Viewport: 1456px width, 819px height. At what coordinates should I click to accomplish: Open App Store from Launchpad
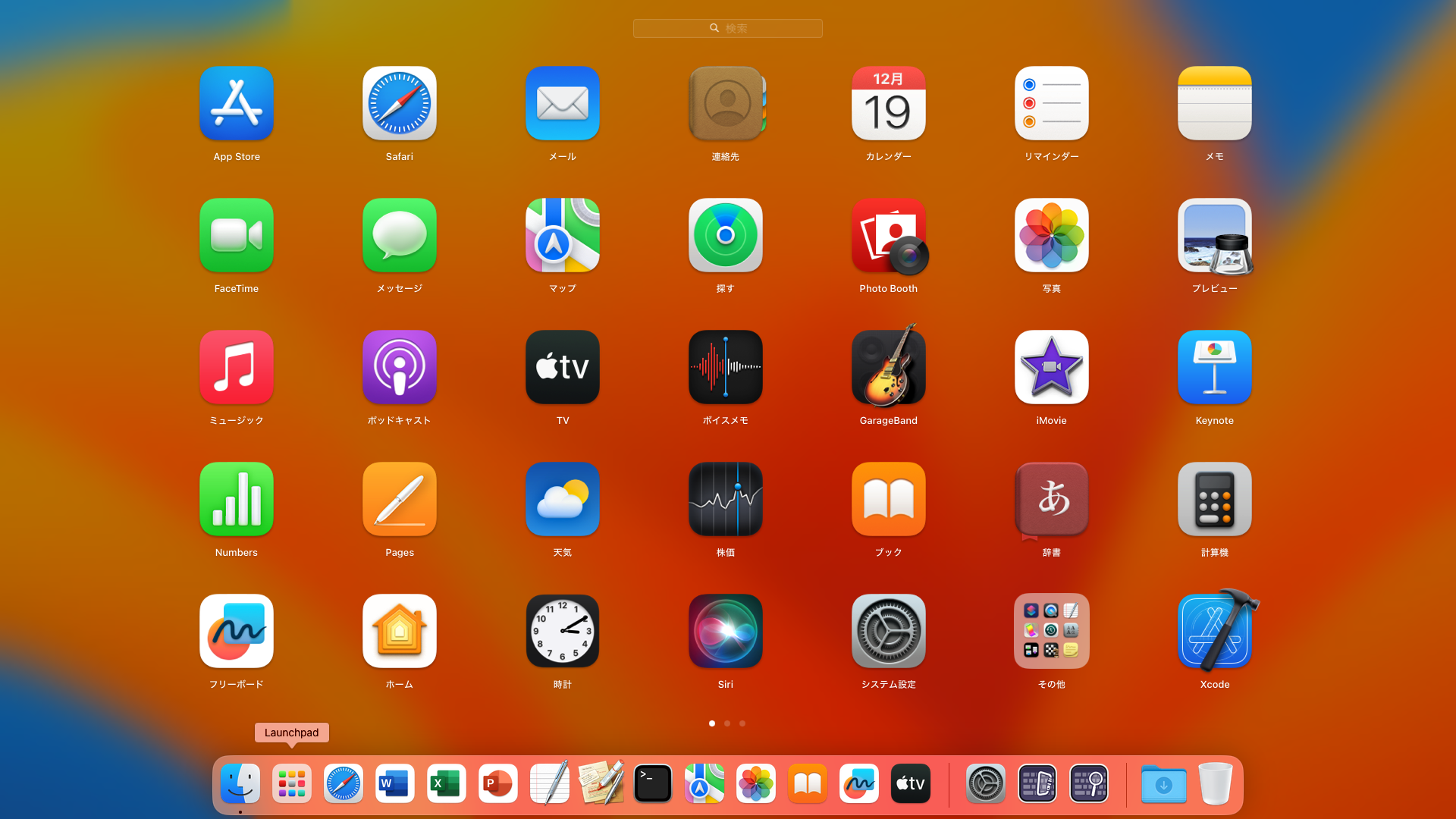(x=237, y=103)
